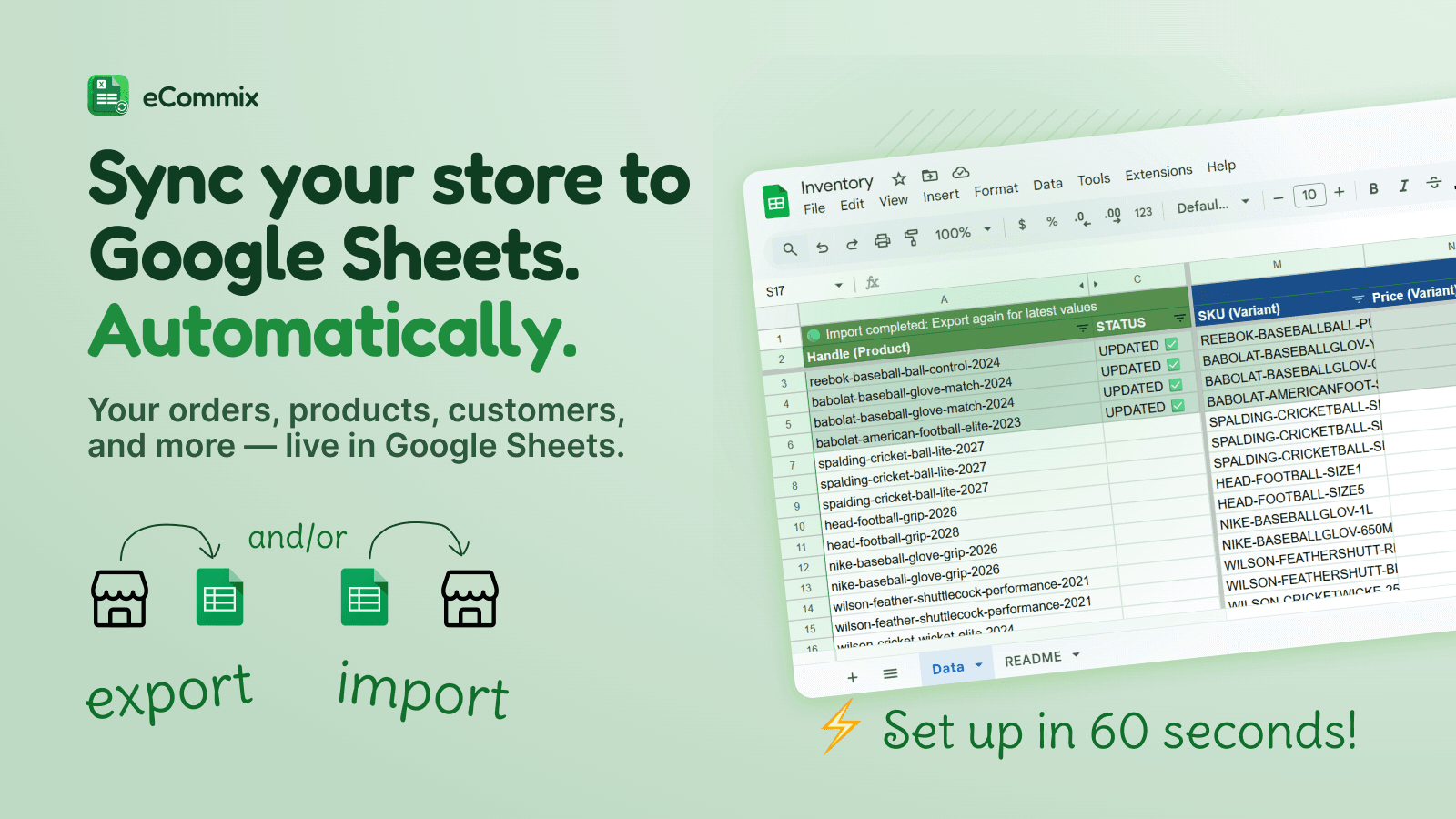Open the Extensions menu
The image size is (1456, 819).
1158,173
